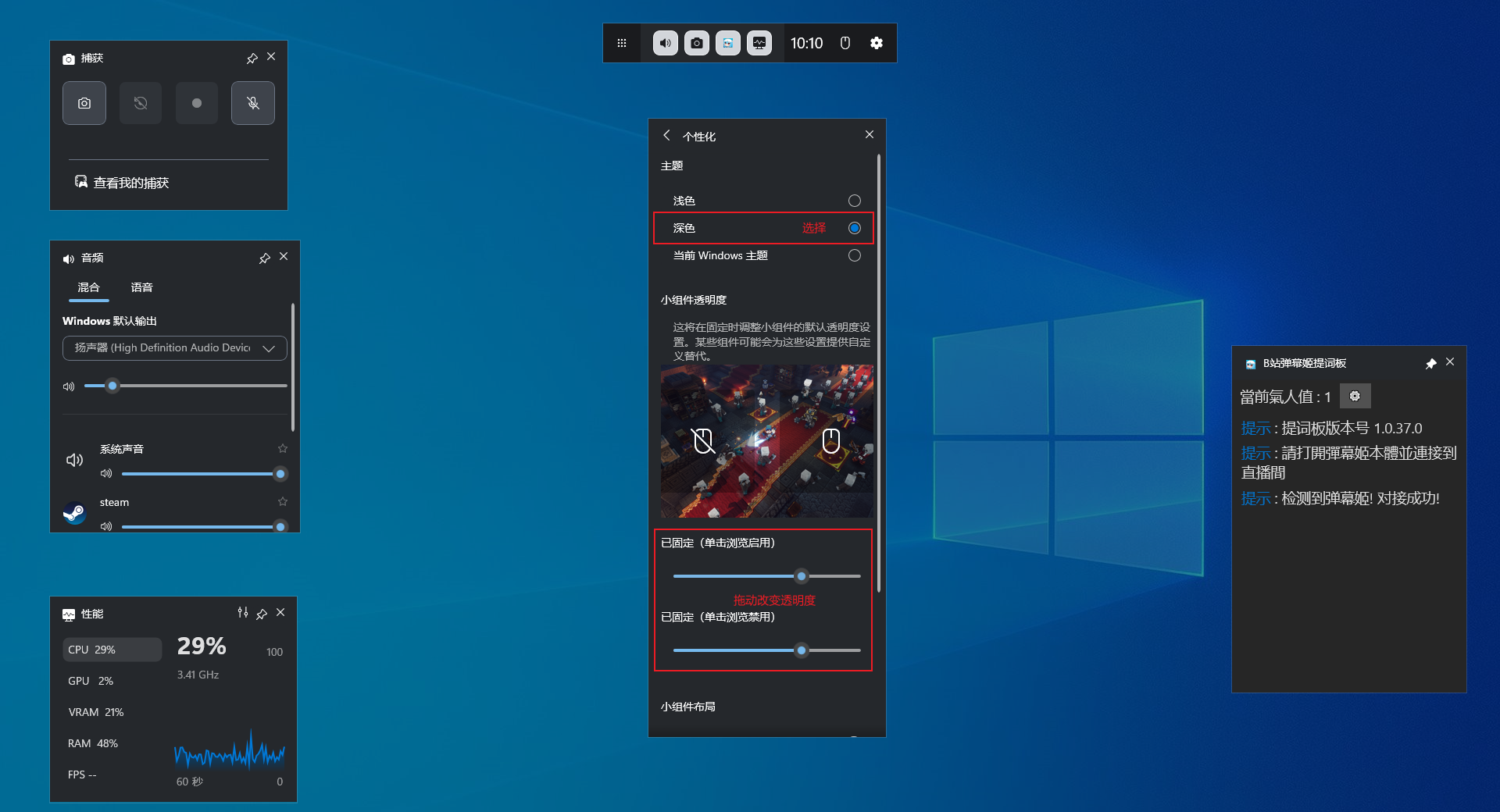This screenshot has width=1500, height=812.
Task: Take a screenshot with the camera button
Action: [84, 103]
